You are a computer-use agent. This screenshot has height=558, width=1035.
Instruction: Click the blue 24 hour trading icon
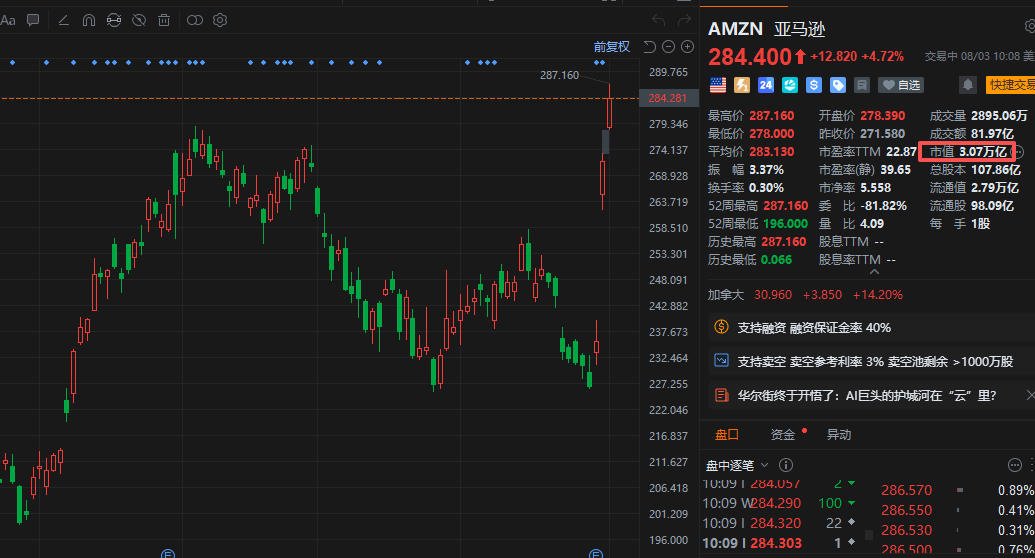coord(766,85)
